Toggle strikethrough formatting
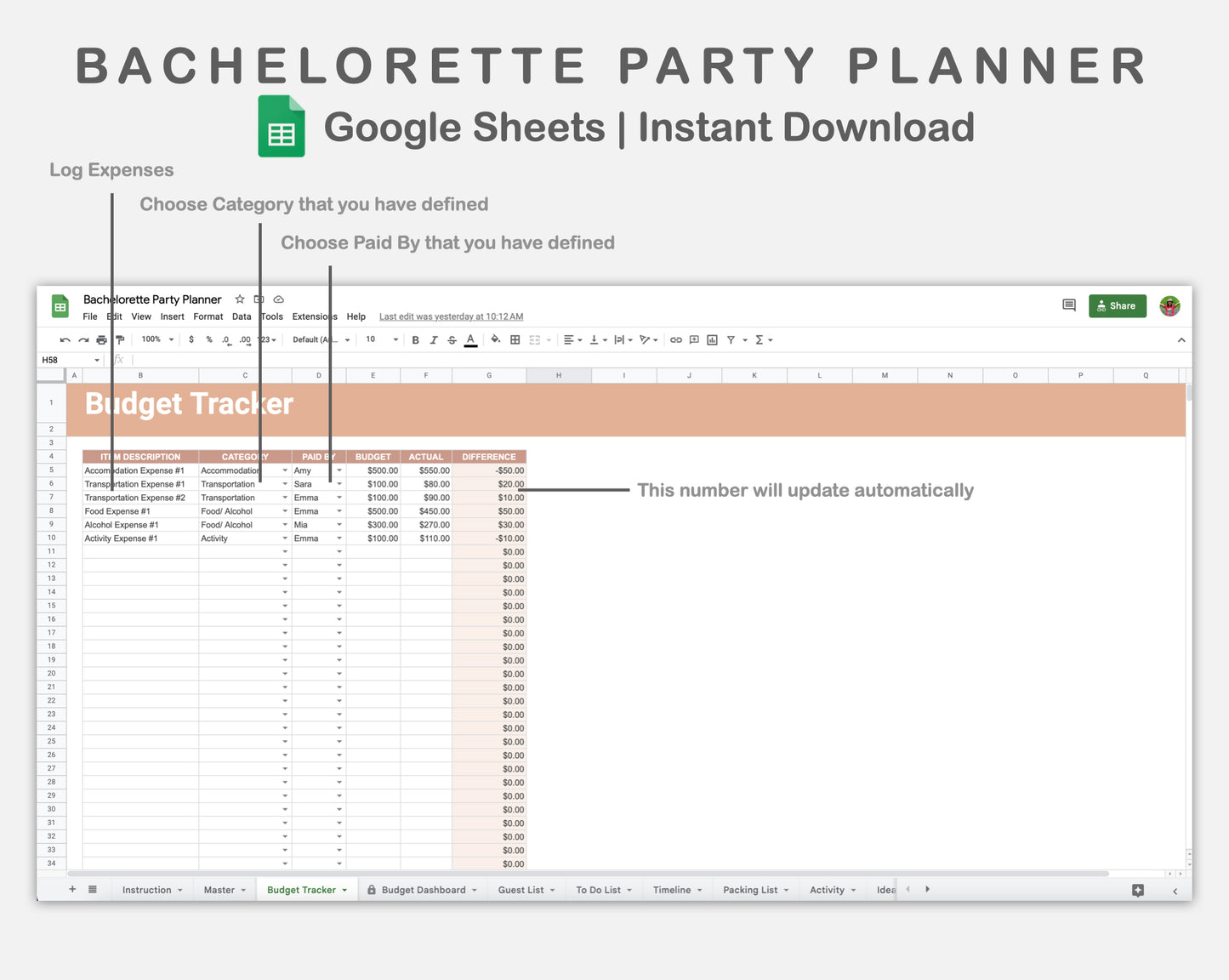This screenshot has height=980, width=1229. click(452, 339)
